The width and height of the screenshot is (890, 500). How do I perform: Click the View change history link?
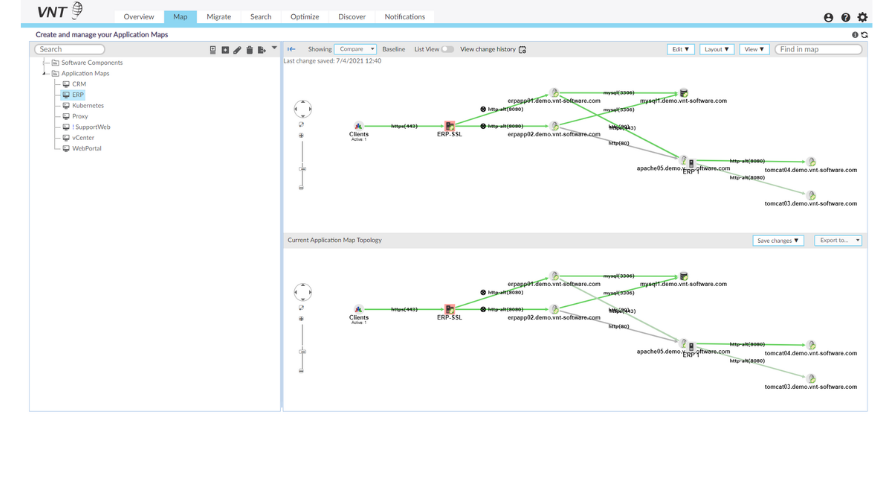coord(488,49)
